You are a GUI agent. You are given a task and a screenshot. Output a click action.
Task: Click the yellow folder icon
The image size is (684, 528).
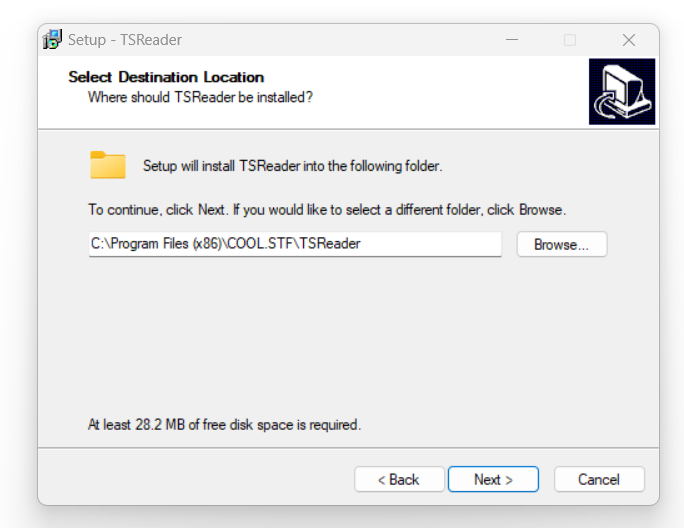click(108, 165)
